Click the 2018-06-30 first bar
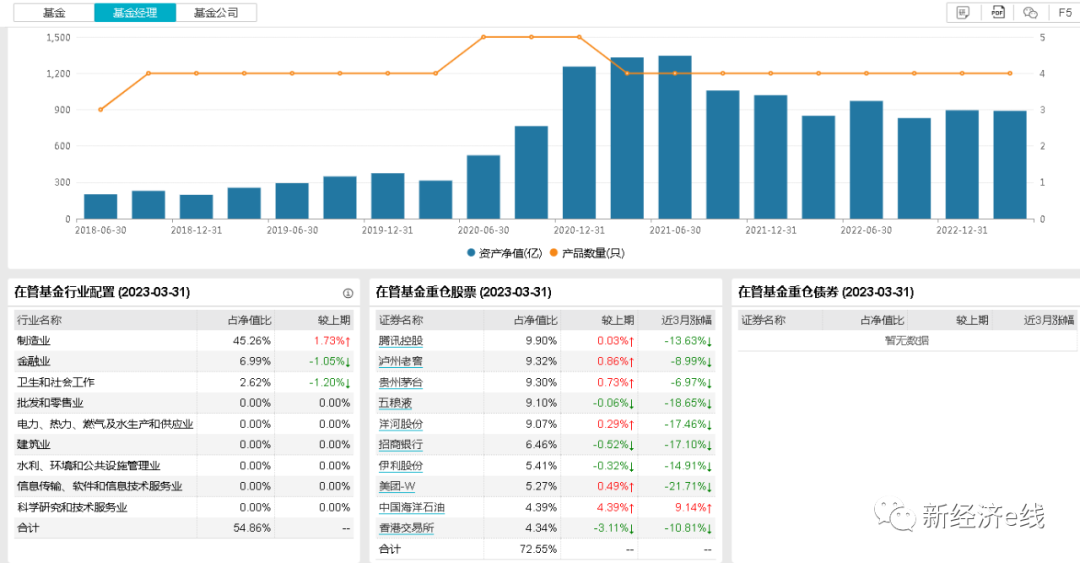The height and width of the screenshot is (563, 1080). pos(101,207)
